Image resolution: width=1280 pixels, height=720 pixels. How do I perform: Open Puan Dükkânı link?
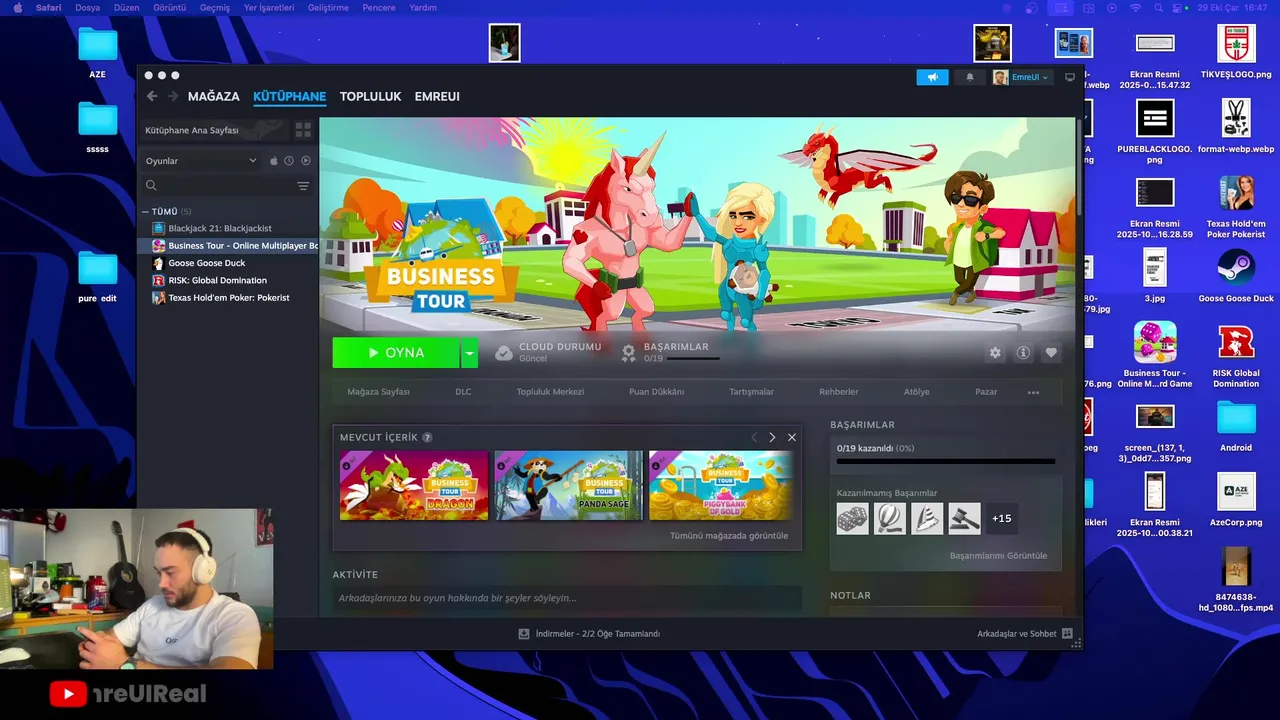point(656,392)
